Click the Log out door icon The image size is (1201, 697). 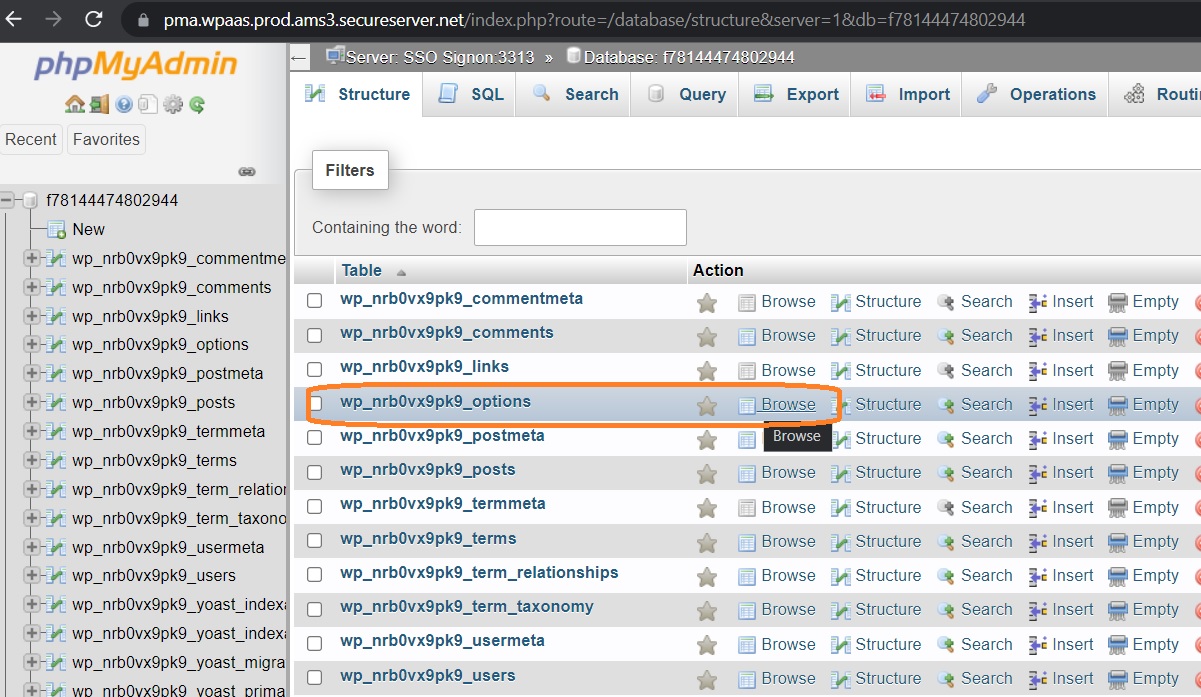tap(99, 104)
